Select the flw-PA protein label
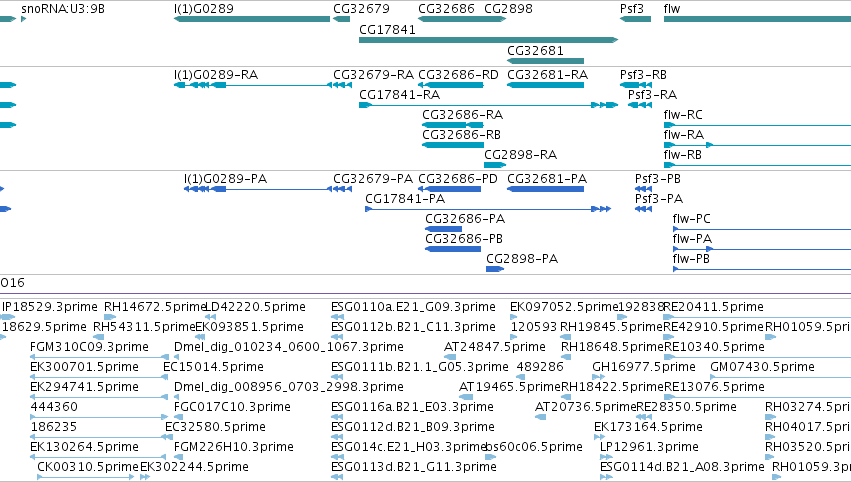The image size is (851, 482). (x=692, y=239)
